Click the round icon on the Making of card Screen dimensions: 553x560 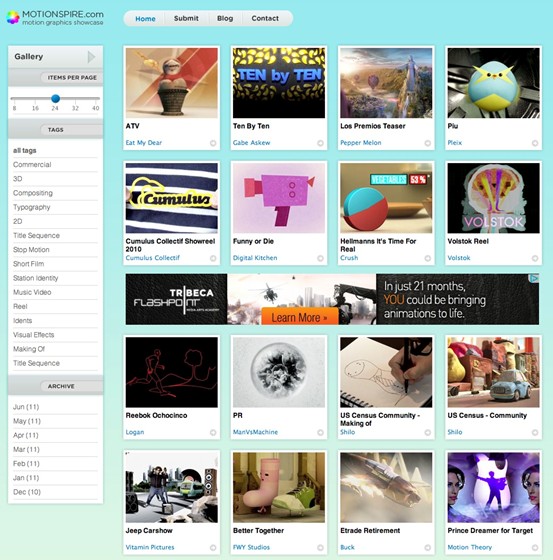click(428, 432)
